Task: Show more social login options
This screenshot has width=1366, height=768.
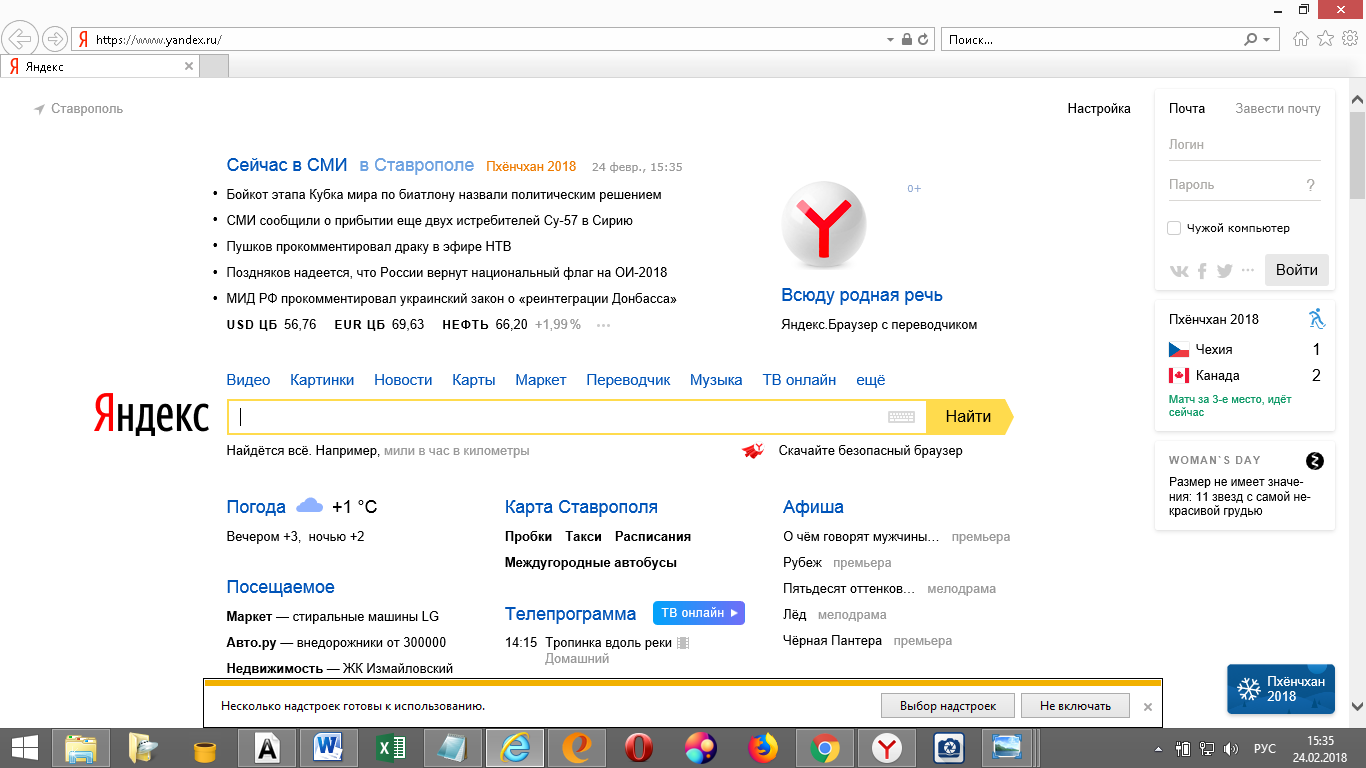Action: click(x=1247, y=270)
